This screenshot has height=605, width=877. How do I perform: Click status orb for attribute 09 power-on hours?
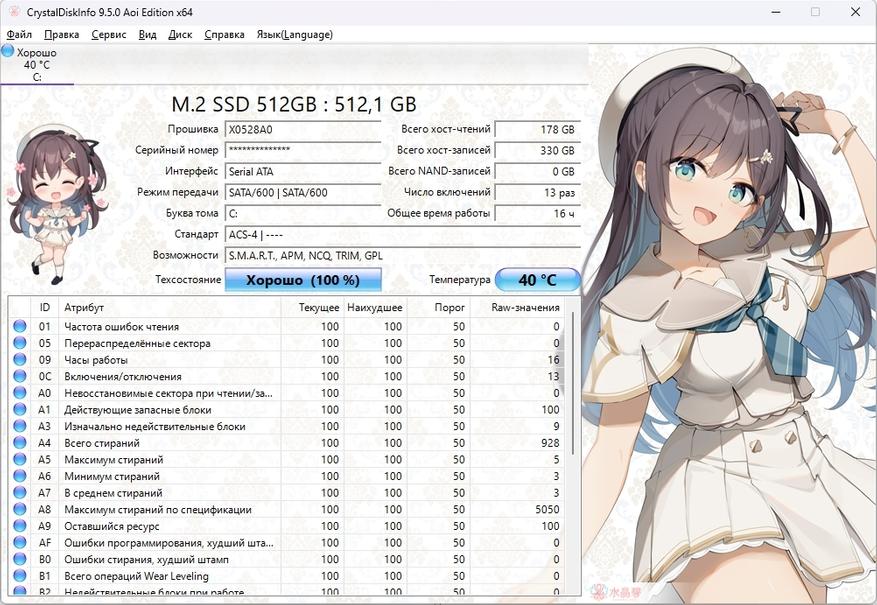pyautogui.click(x=19, y=360)
